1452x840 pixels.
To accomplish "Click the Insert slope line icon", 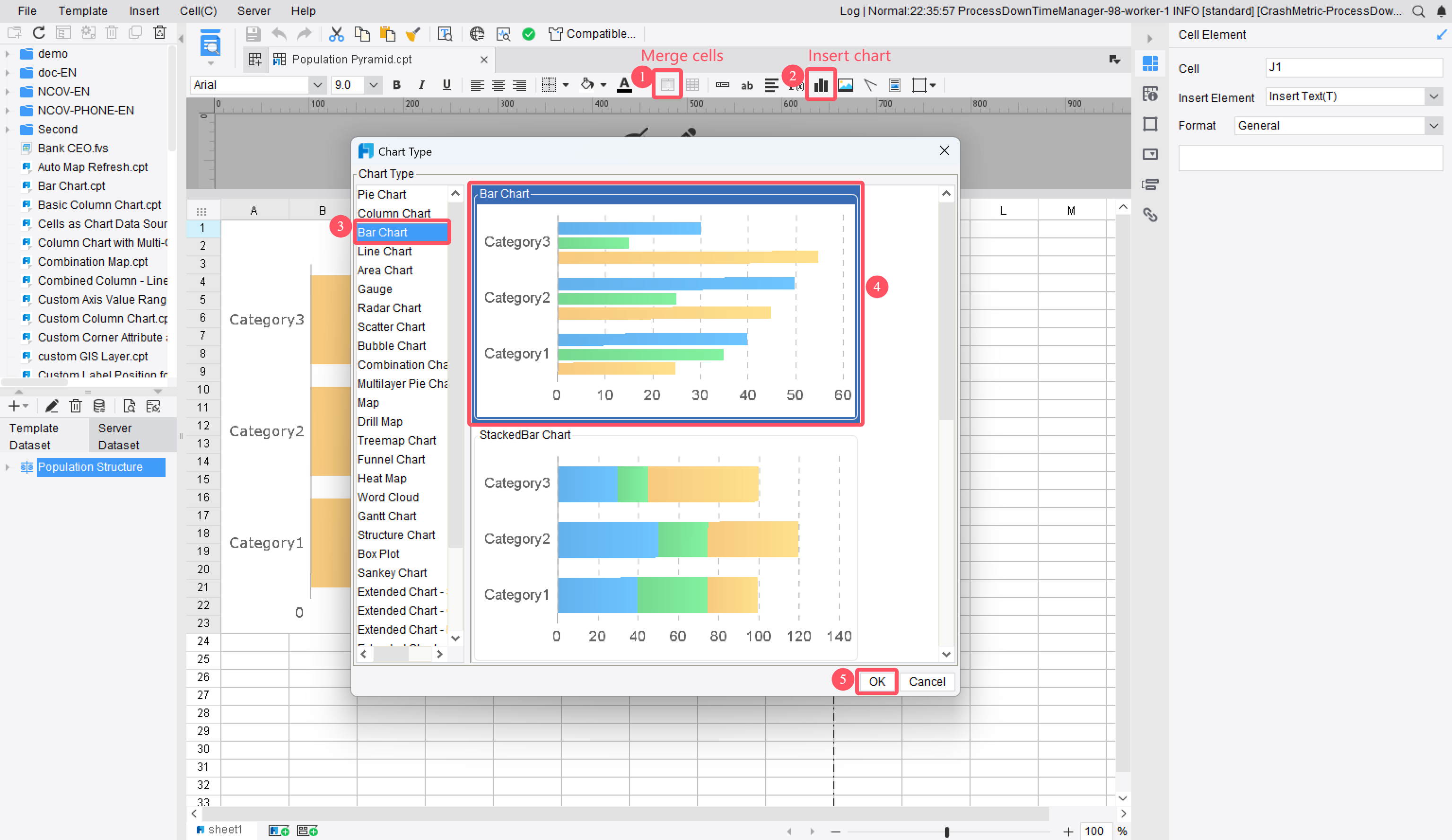I will click(870, 85).
